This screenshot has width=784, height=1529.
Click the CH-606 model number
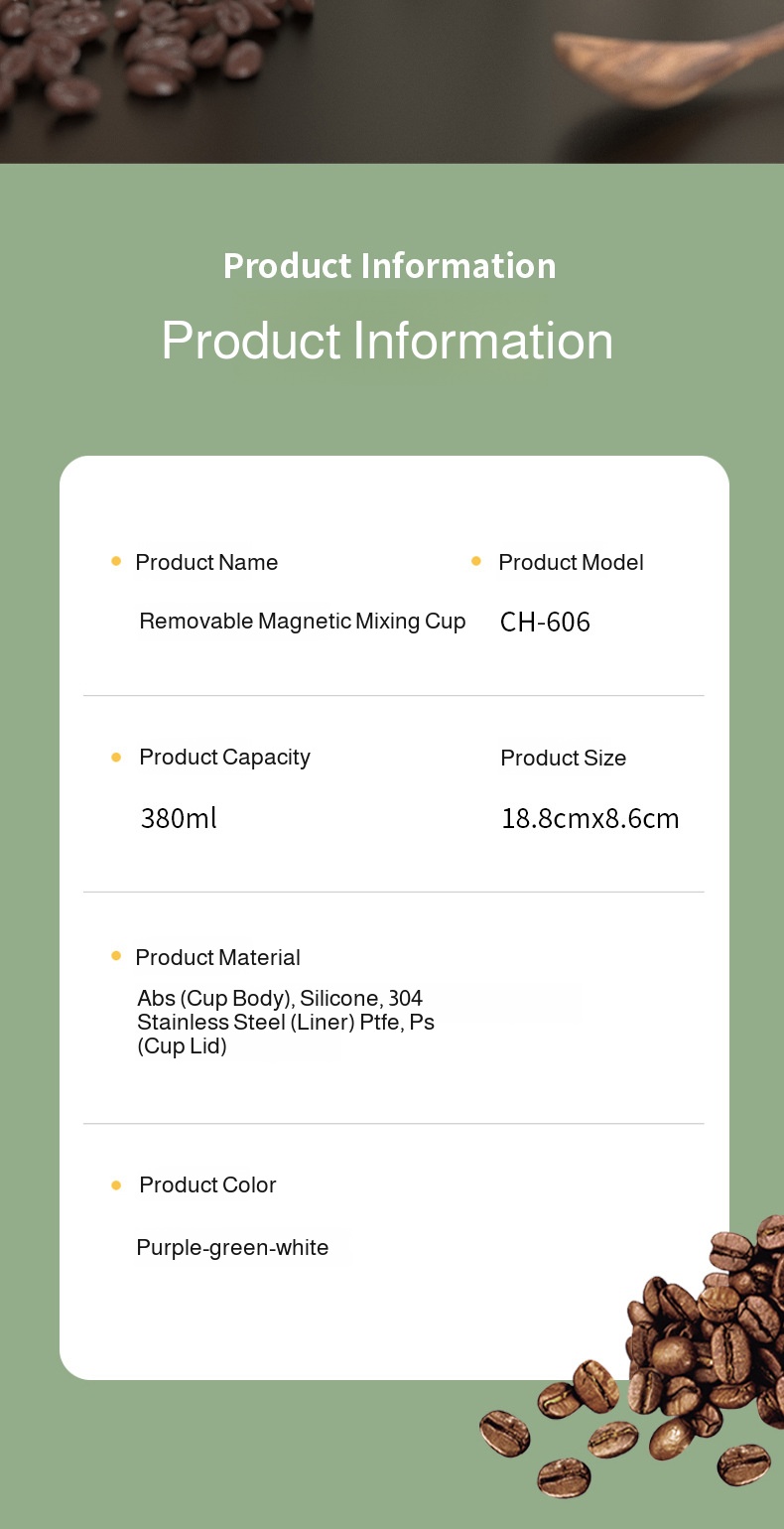tap(545, 623)
